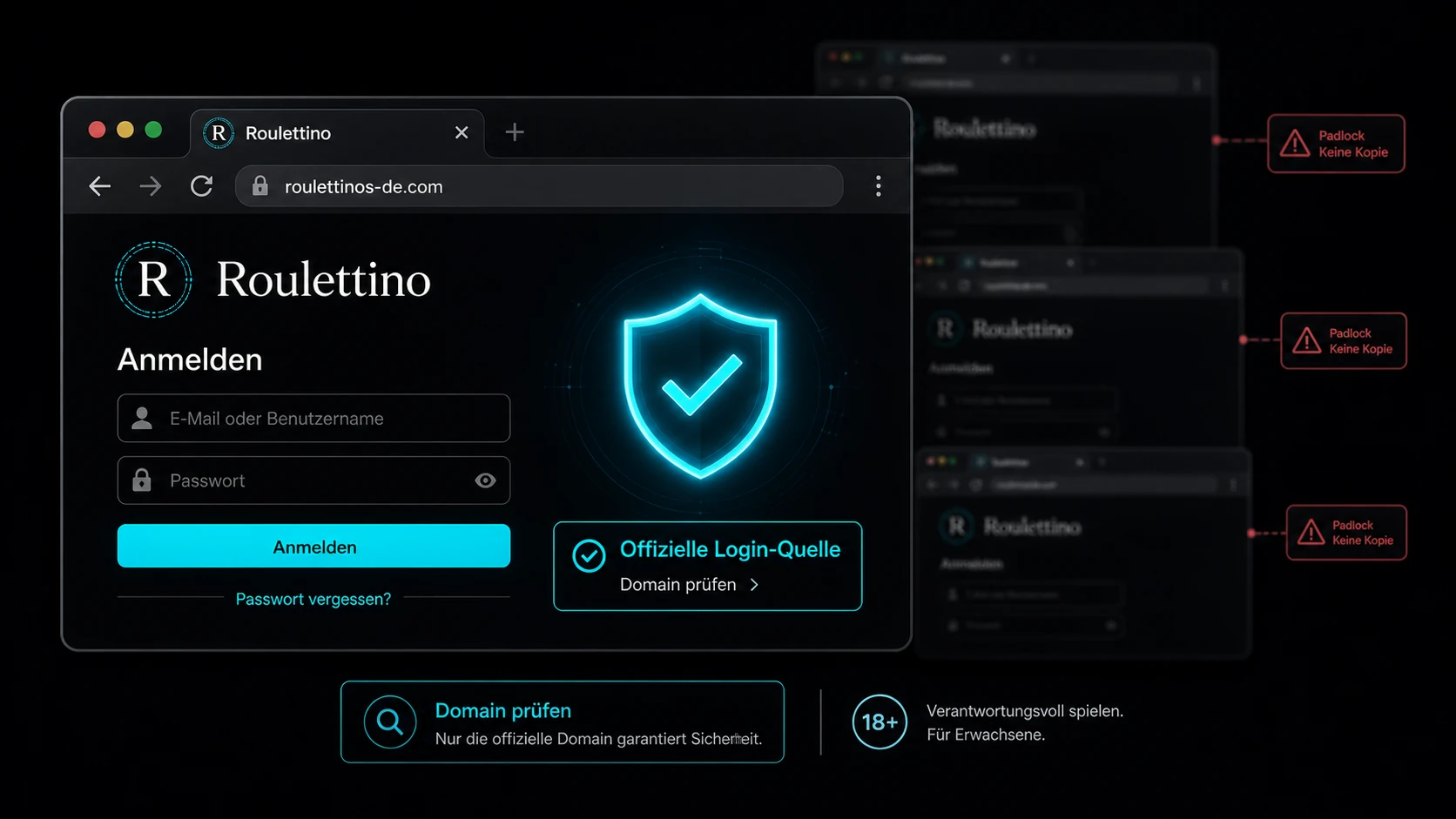The width and height of the screenshot is (1456, 819).
Task: Click the round R logo on the page
Action: coord(153,279)
